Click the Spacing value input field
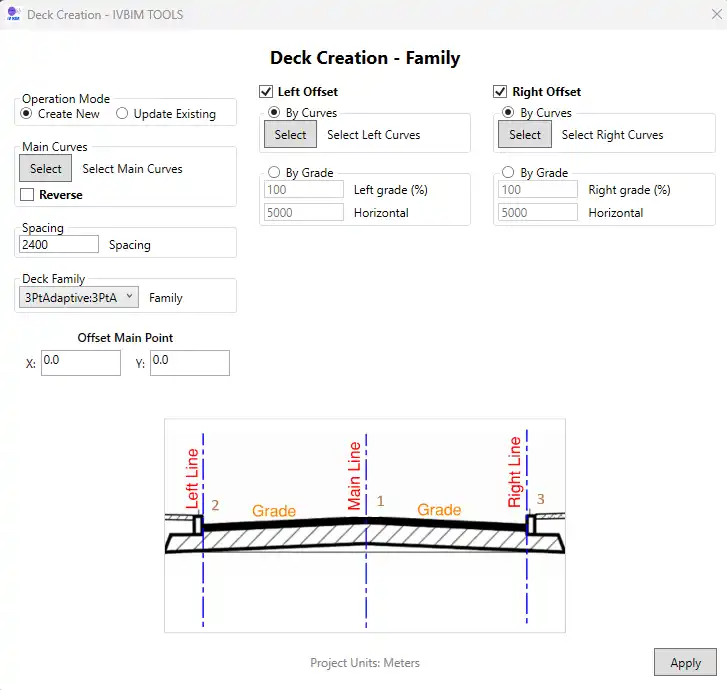The height and width of the screenshot is (690, 727). tap(59, 244)
